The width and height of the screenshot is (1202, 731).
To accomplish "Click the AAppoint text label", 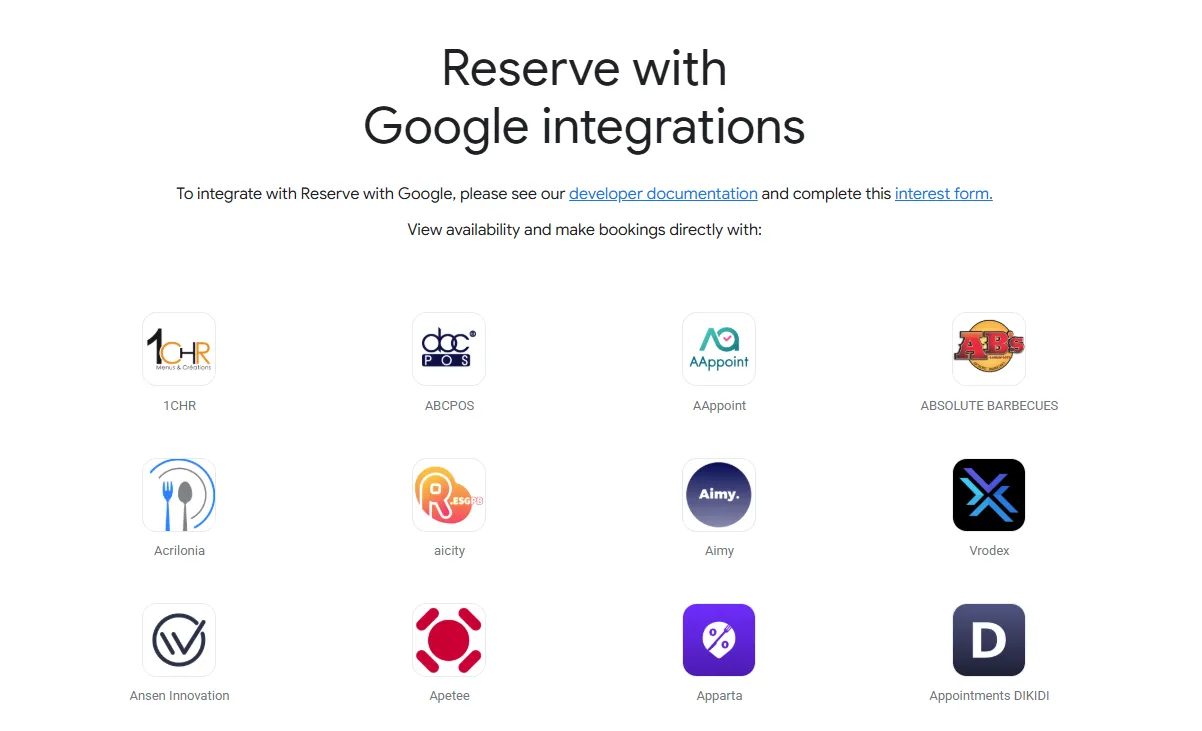I will [720, 406].
